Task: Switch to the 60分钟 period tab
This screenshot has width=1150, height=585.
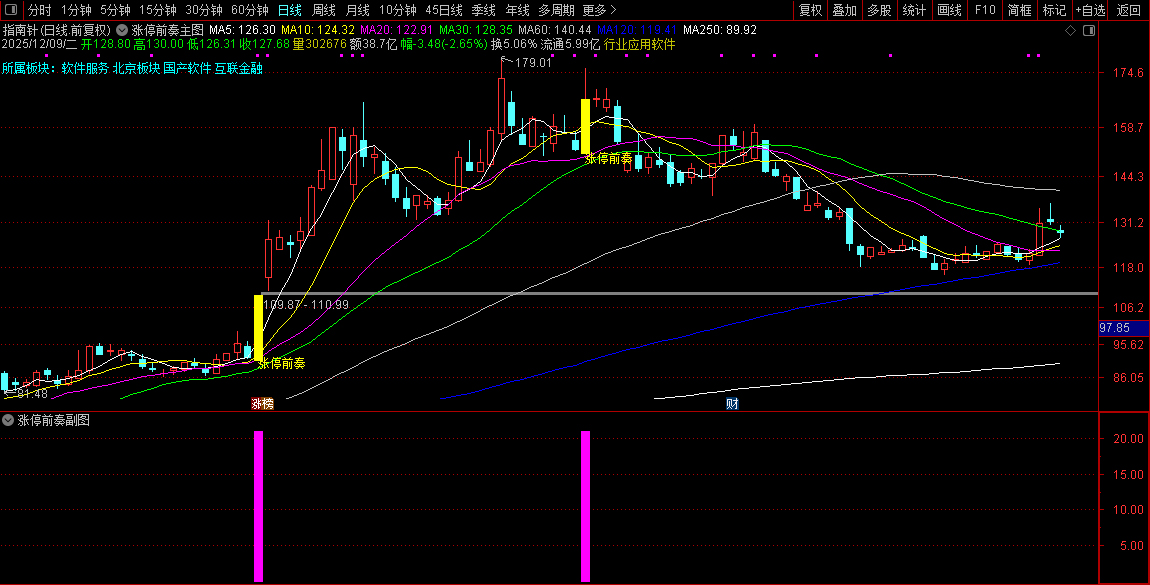Action: pyautogui.click(x=249, y=10)
